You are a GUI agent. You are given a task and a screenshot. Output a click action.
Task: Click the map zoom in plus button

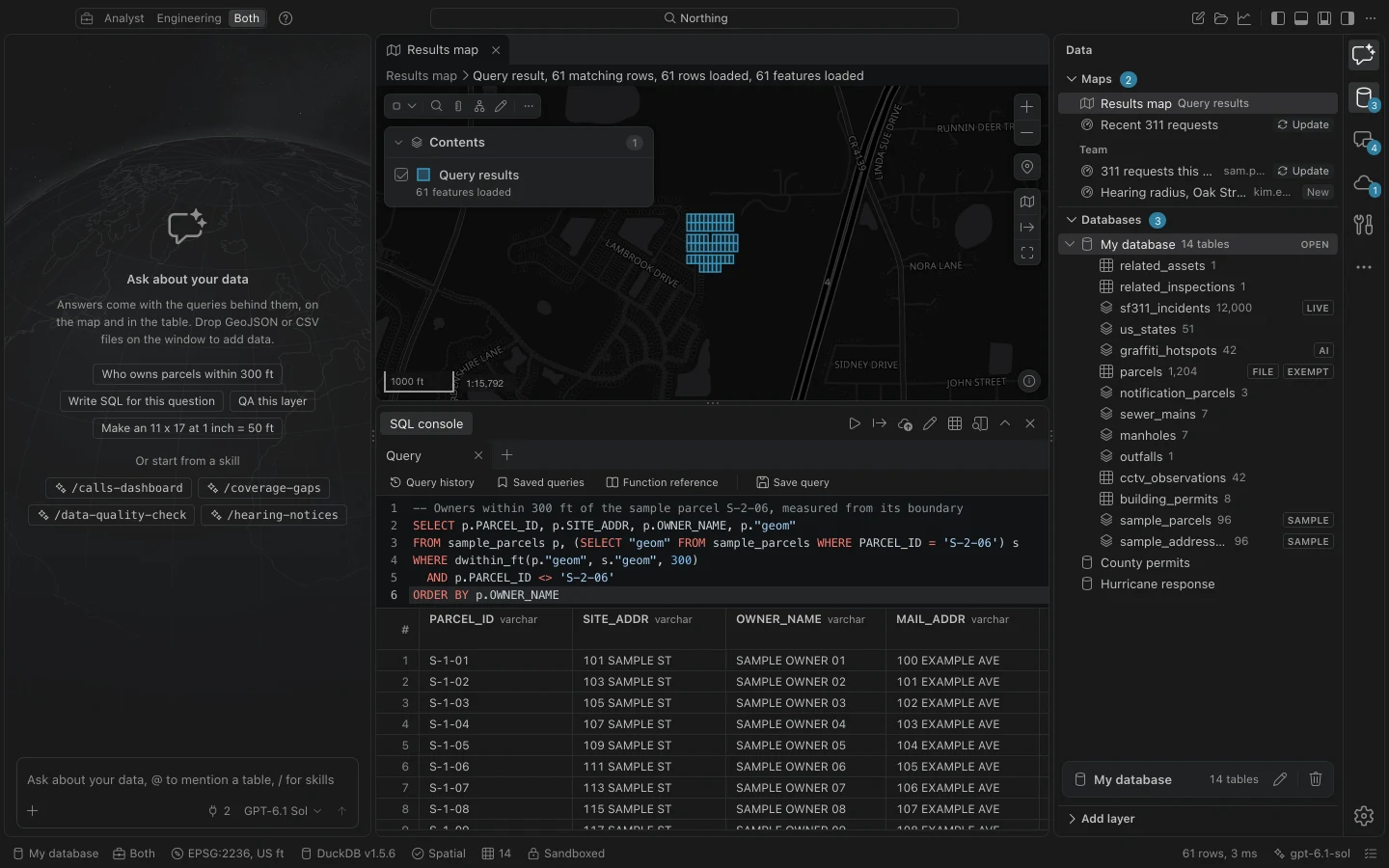tap(1027, 107)
